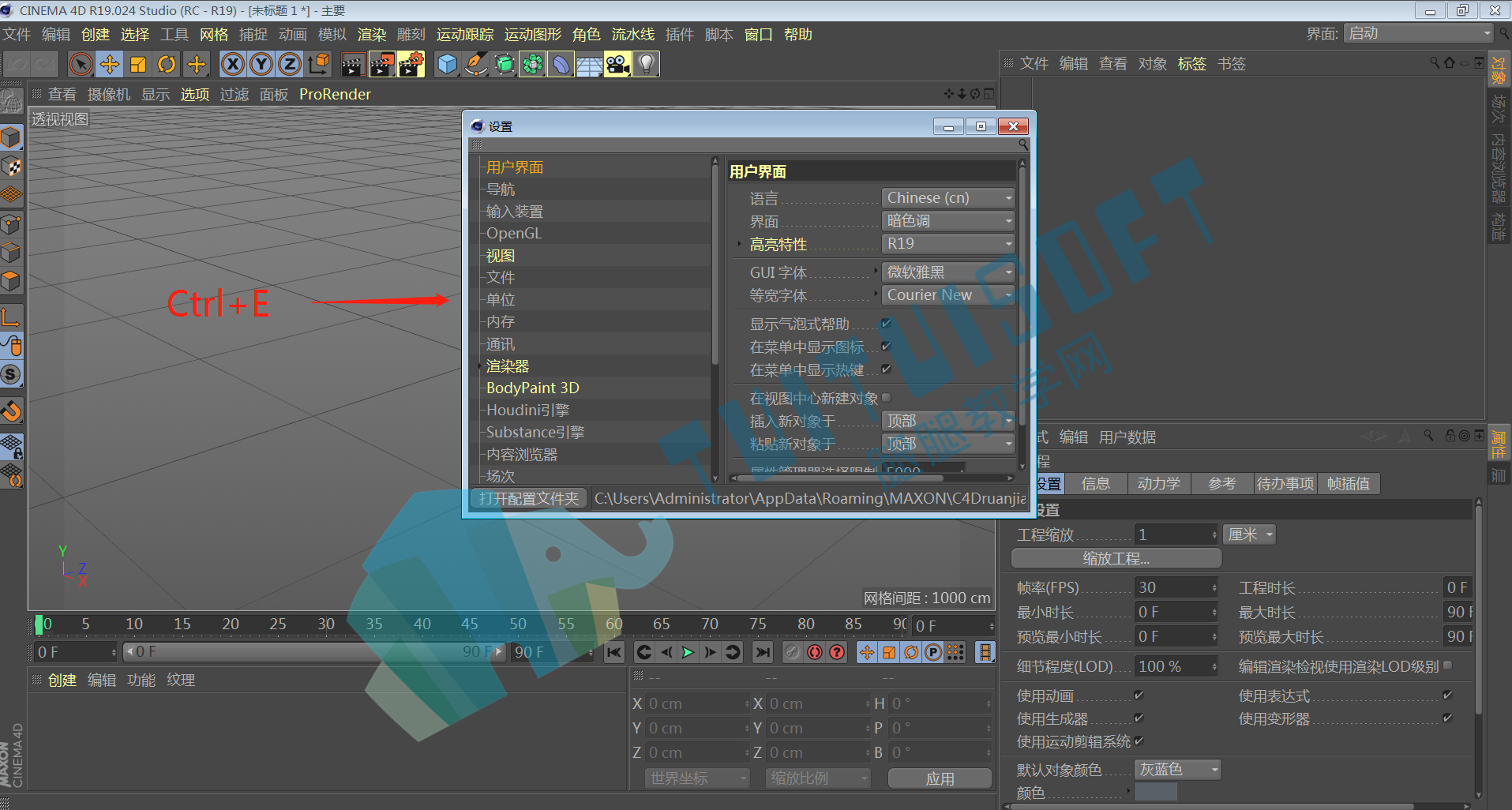Toggle the use animation checkbox (使用动画)
The height and width of the screenshot is (810, 1512).
coord(1139,696)
